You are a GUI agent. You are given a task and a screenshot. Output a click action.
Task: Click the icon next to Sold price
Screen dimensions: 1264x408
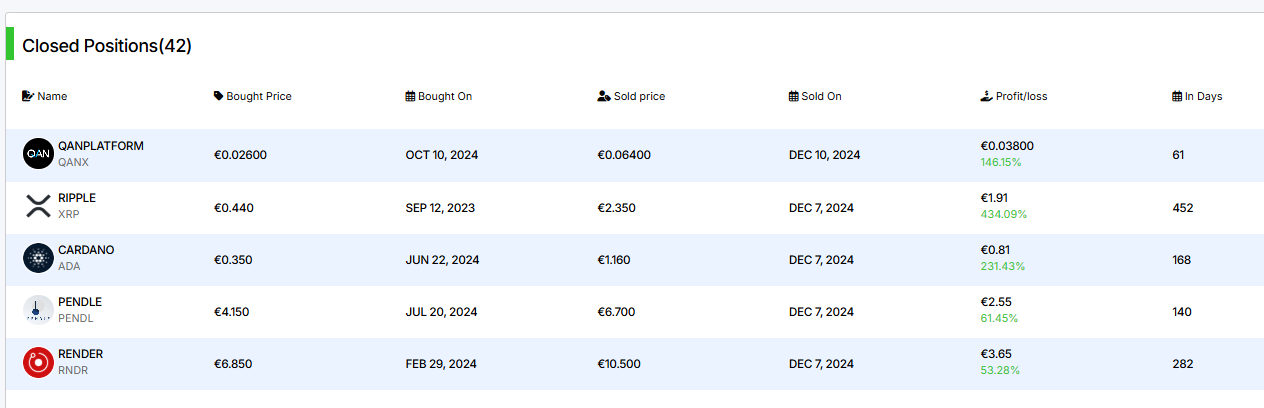click(604, 96)
